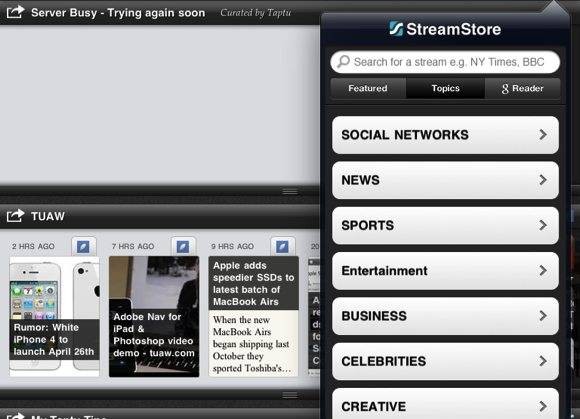Grab resize handle below Server Busy stream
Screen dimensions: 580x419
290,191
